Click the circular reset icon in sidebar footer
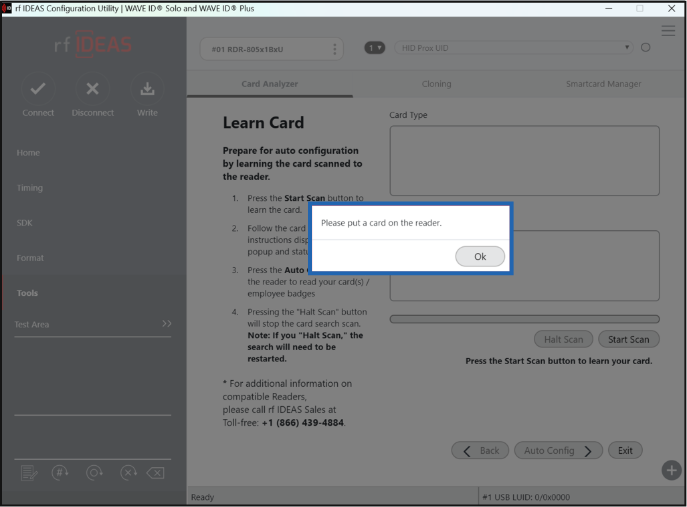 pos(94,472)
